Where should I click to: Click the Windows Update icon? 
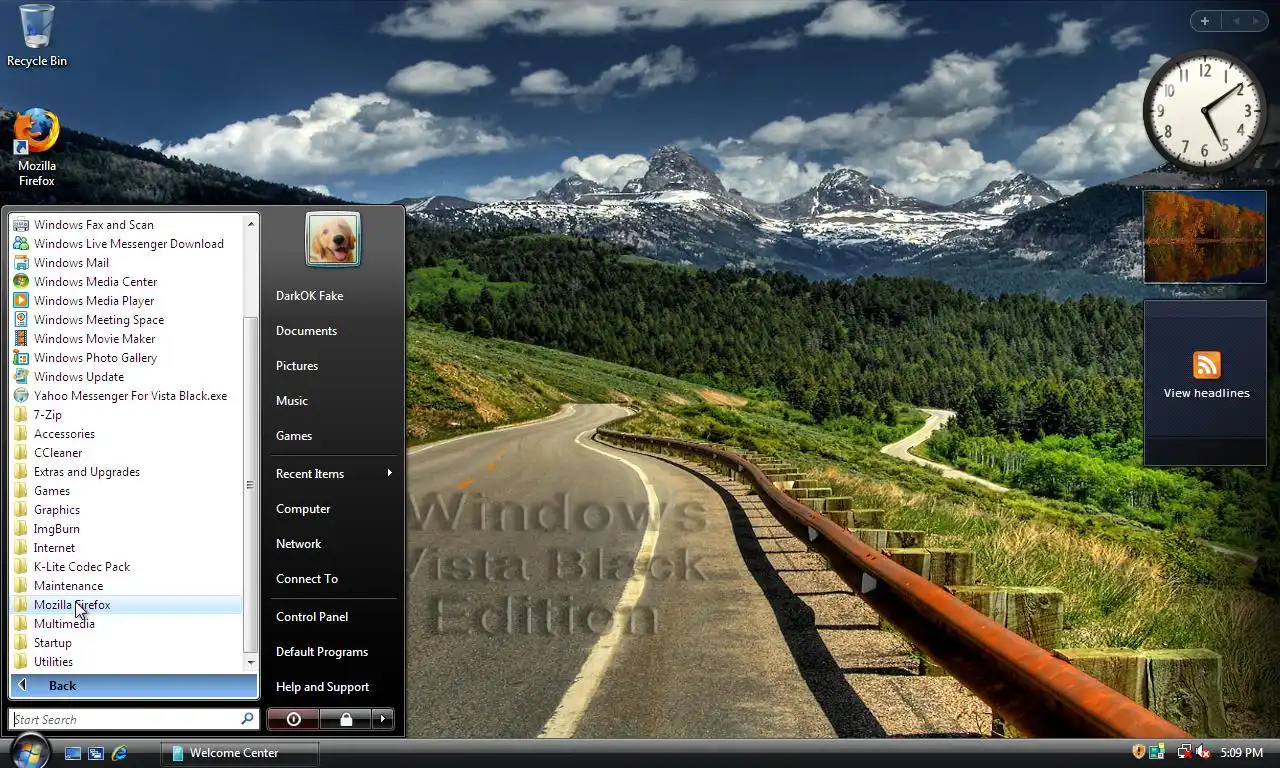[21, 377]
